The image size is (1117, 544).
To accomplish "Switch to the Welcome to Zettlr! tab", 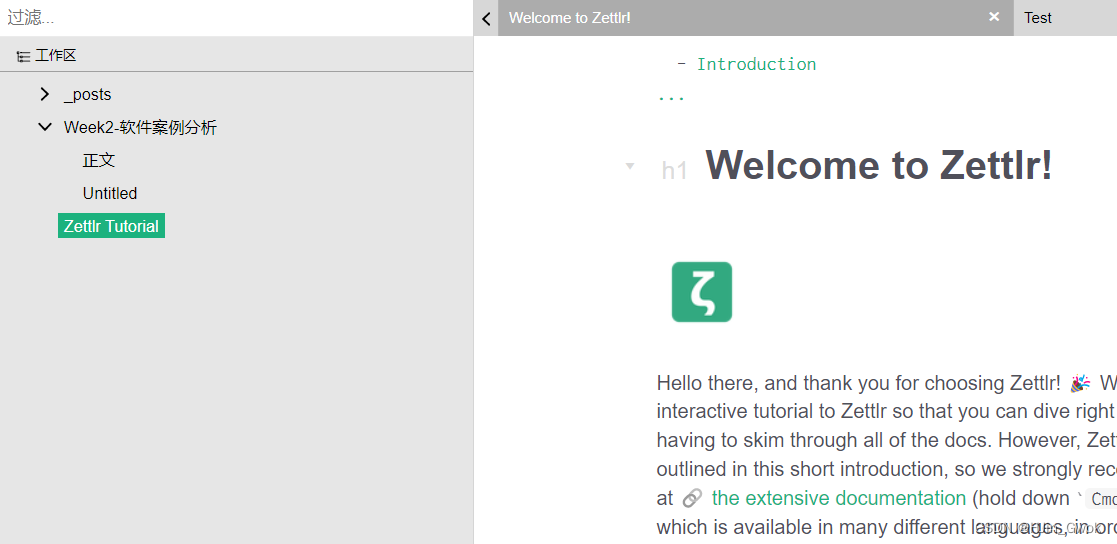I will point(755,18).
